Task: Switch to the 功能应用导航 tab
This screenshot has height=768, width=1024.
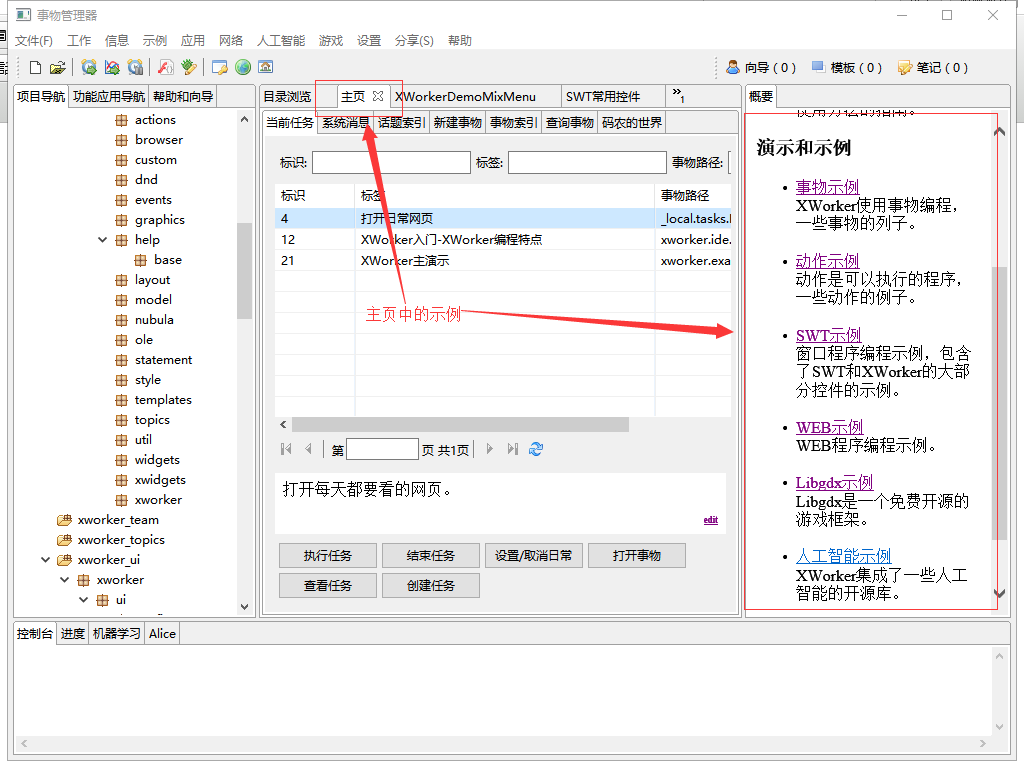Action: point(108,97)
